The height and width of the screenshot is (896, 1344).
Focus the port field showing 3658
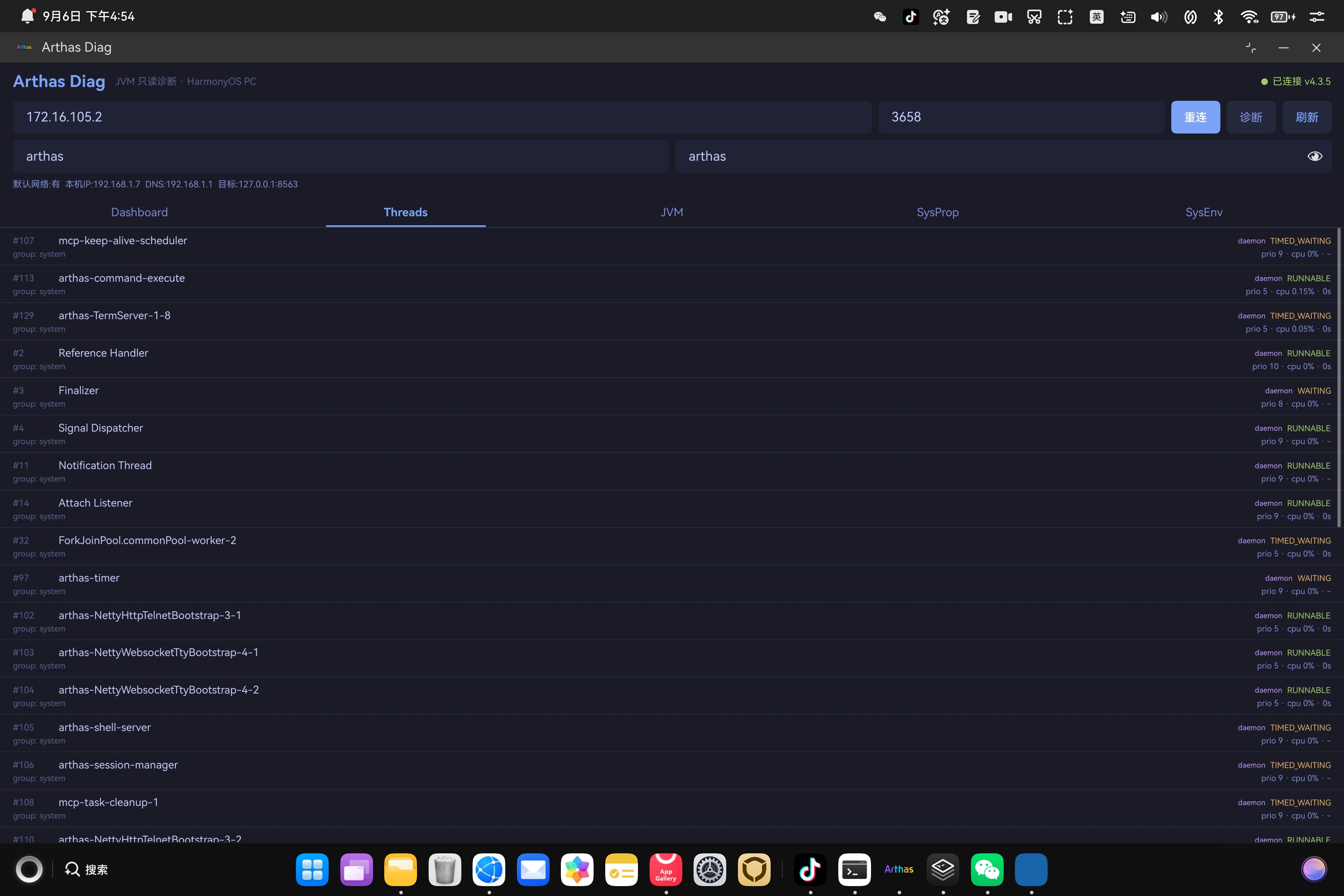click(x=1021, y=117)
